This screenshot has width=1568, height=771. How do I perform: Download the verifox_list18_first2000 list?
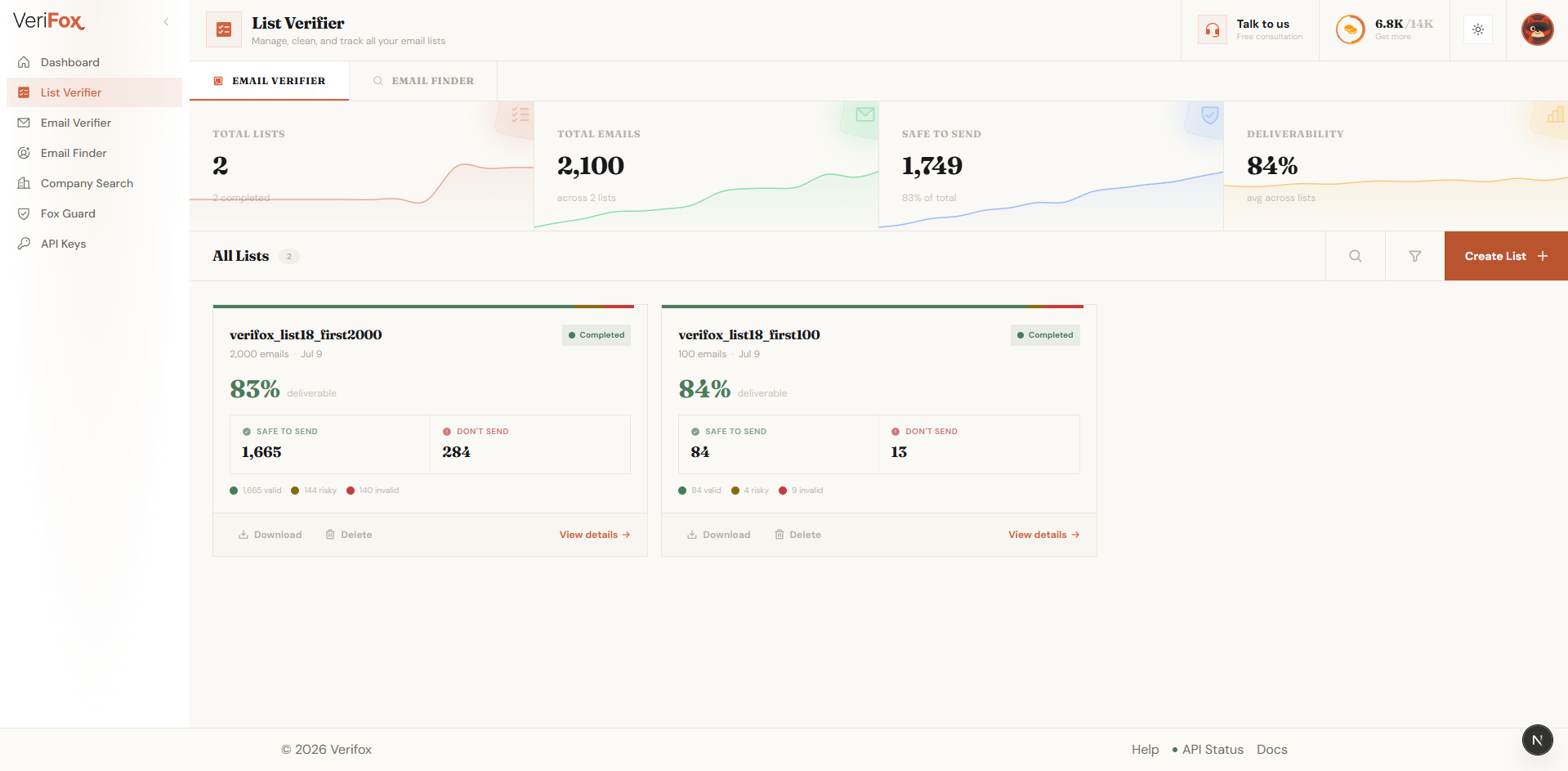pyautogui.click(x=270, y=535)
